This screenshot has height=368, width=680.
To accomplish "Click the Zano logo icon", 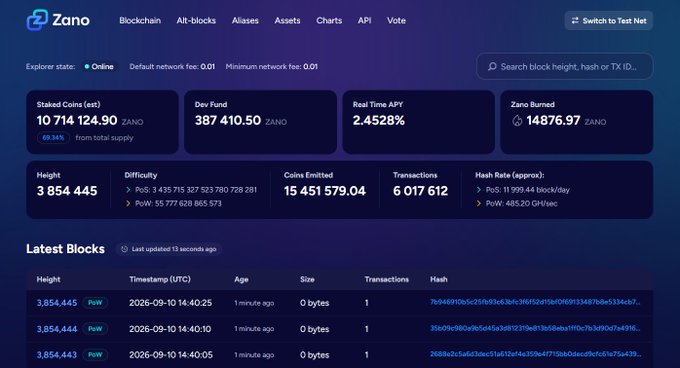I will [37, 20].
